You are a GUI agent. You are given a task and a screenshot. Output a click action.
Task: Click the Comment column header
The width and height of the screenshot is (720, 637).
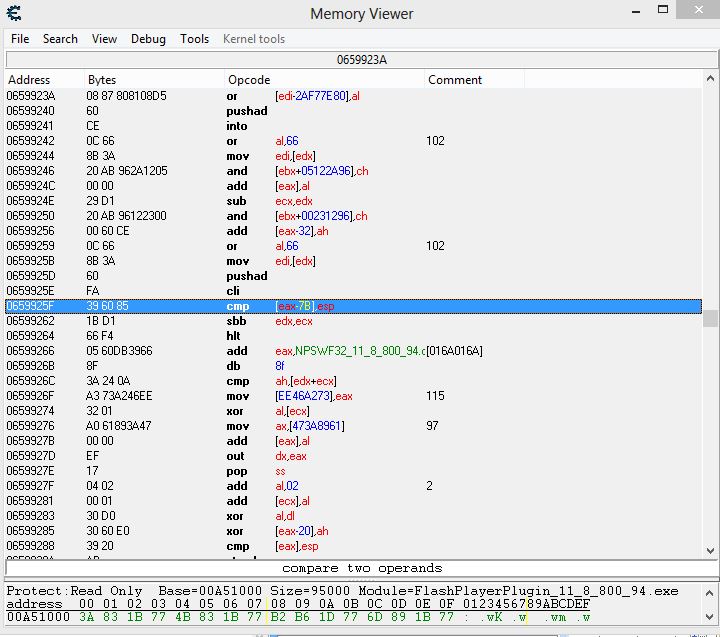(455, 80)
